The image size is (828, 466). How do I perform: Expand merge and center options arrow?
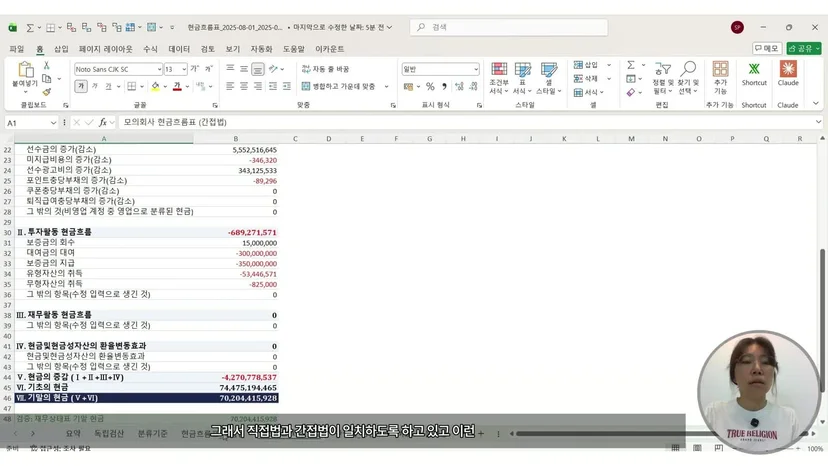pos(387,87)
